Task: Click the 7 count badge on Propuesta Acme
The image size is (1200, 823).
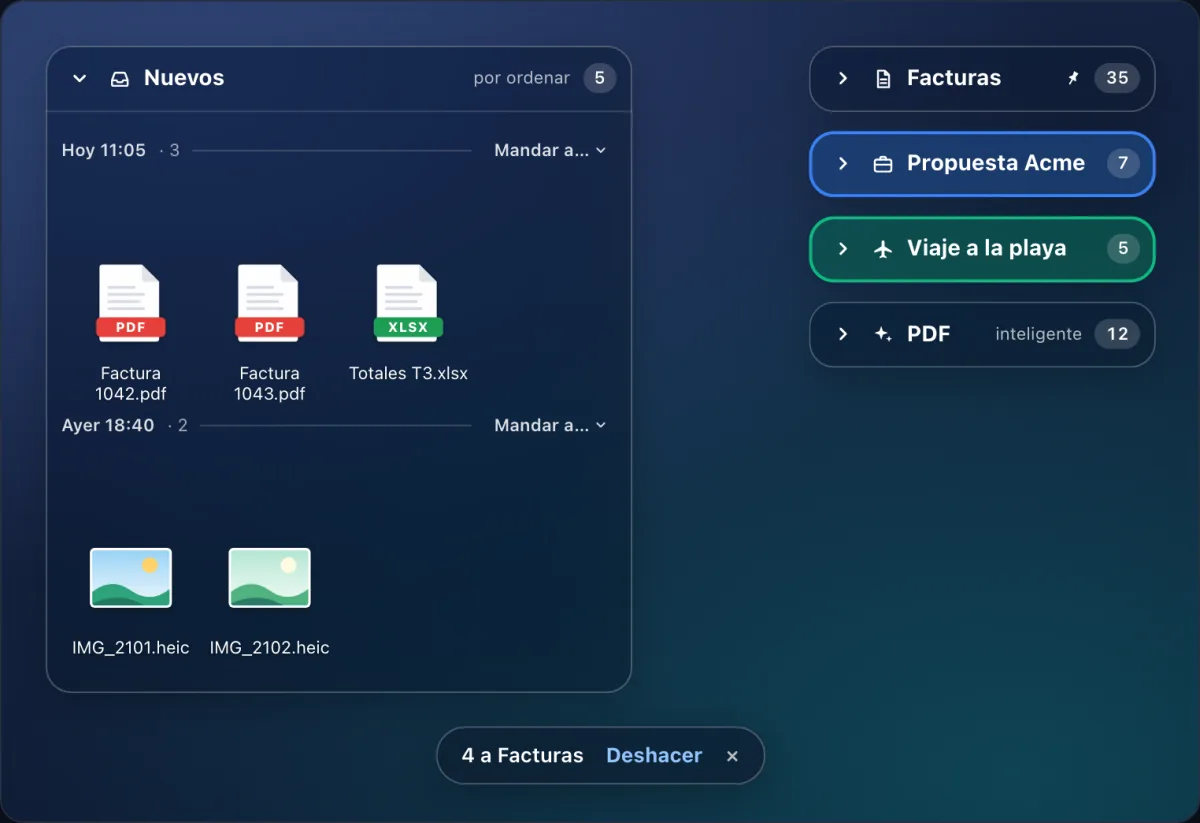Action: click(1123, 163)
